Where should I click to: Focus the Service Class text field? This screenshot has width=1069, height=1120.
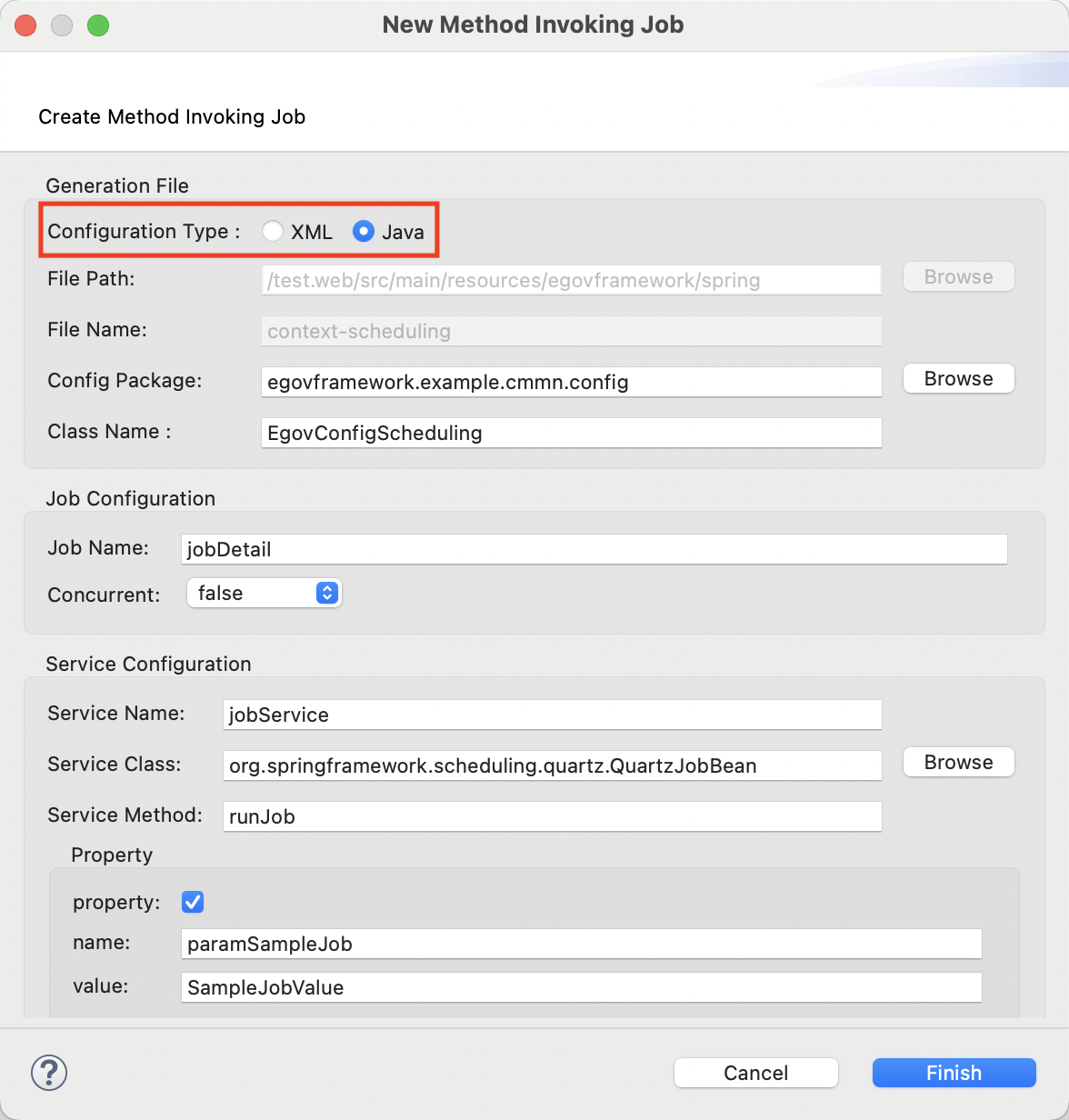(x=553, y=766)
